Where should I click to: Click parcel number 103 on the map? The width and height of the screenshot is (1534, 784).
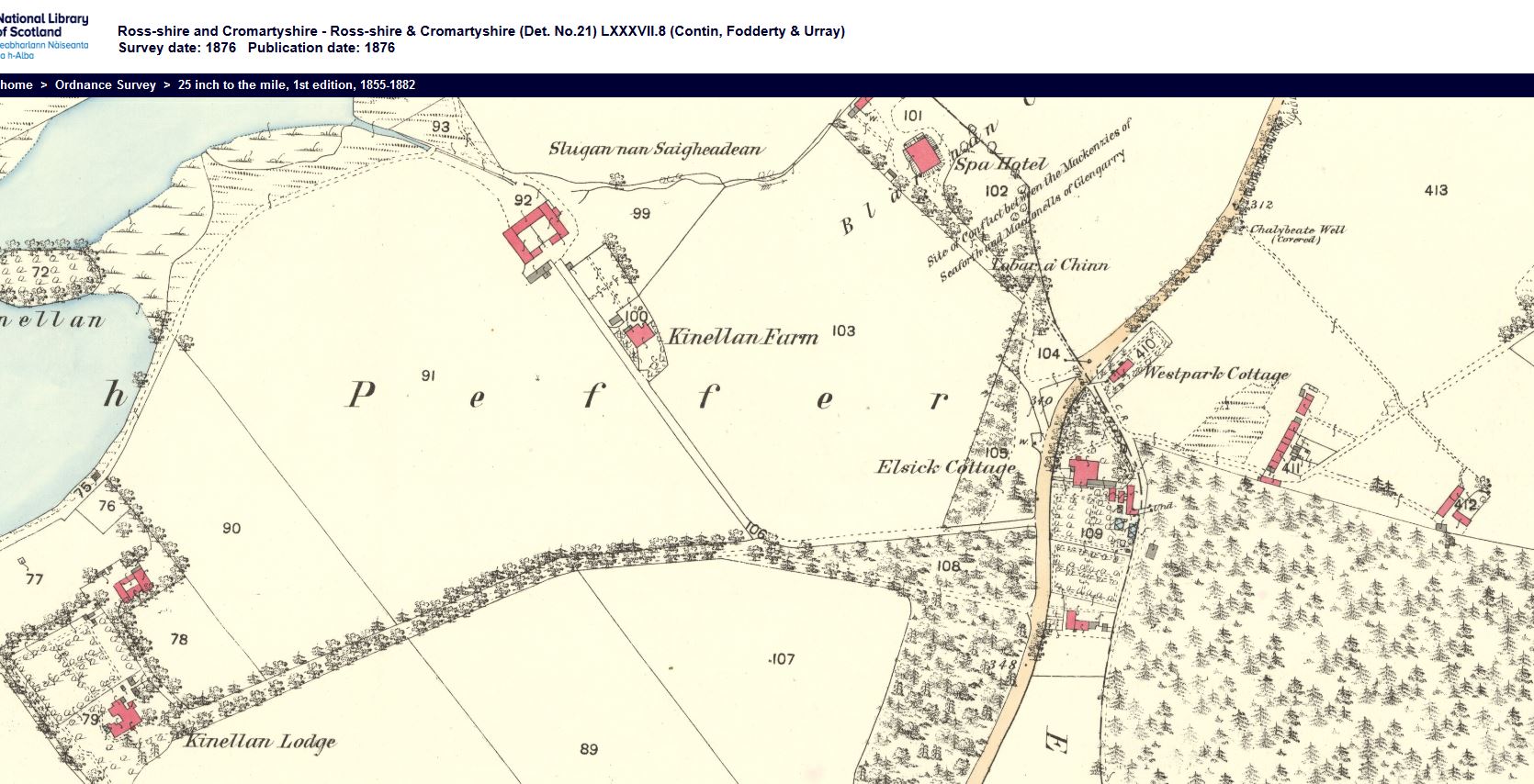click(x=842, y=330)
